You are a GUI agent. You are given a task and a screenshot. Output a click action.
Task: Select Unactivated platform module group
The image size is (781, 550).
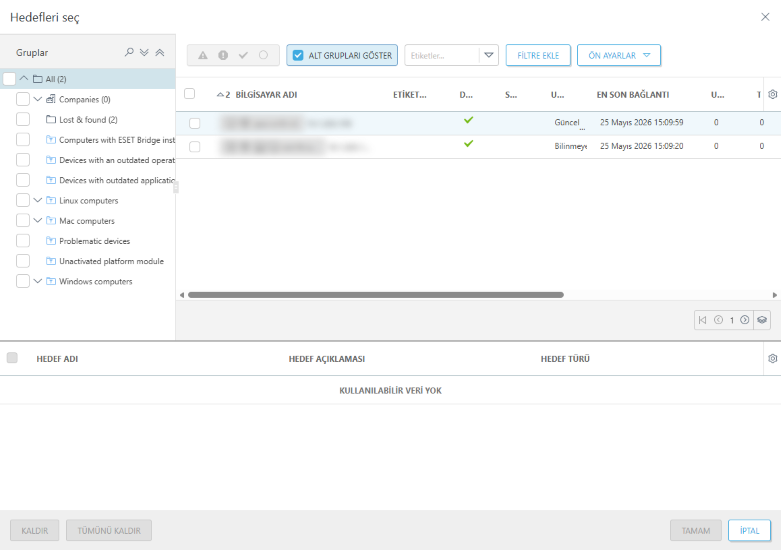[112, 261]
